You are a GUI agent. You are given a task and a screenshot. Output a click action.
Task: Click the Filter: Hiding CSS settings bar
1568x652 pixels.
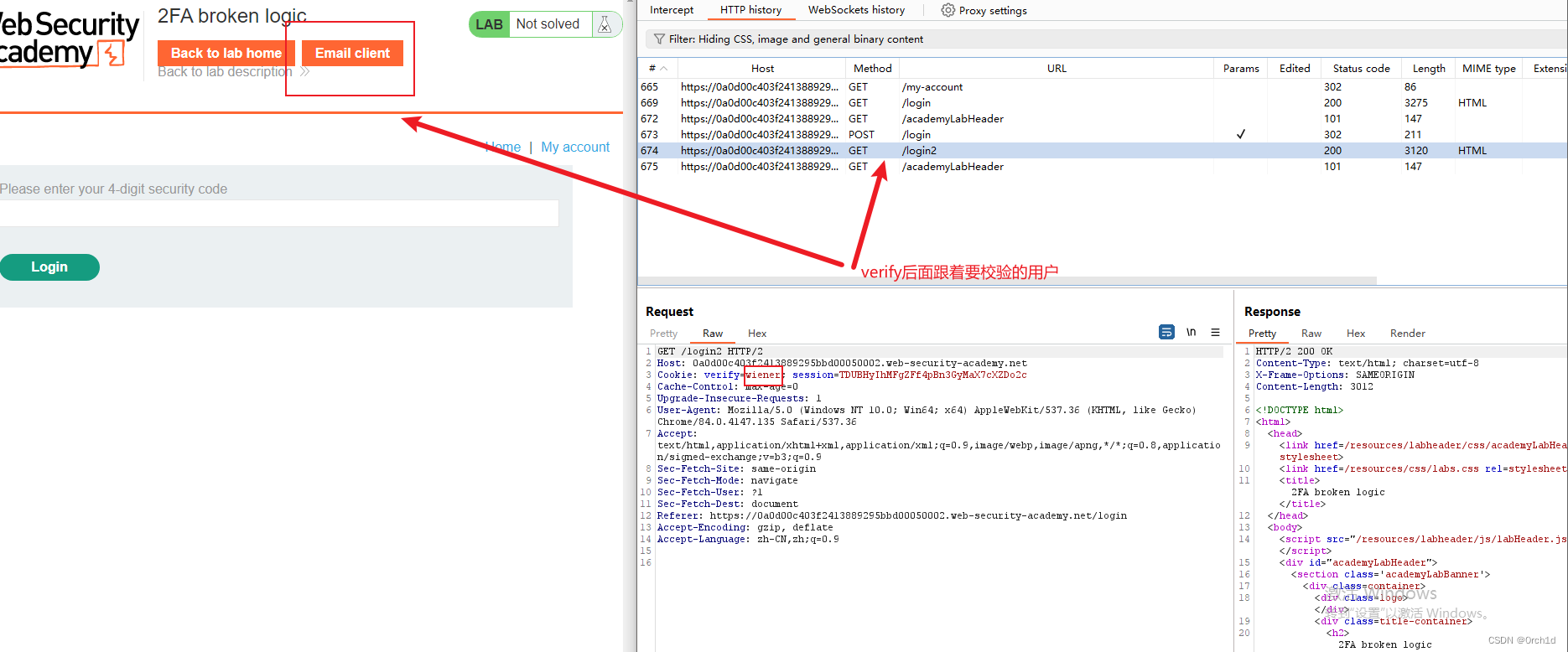click(1105, 39)
